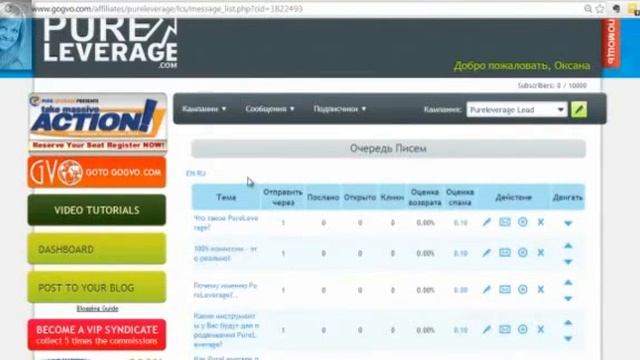Screen dimensions: 640x360
Task: Move '100% комиссии' message down
Action: (x=568, y=262)
